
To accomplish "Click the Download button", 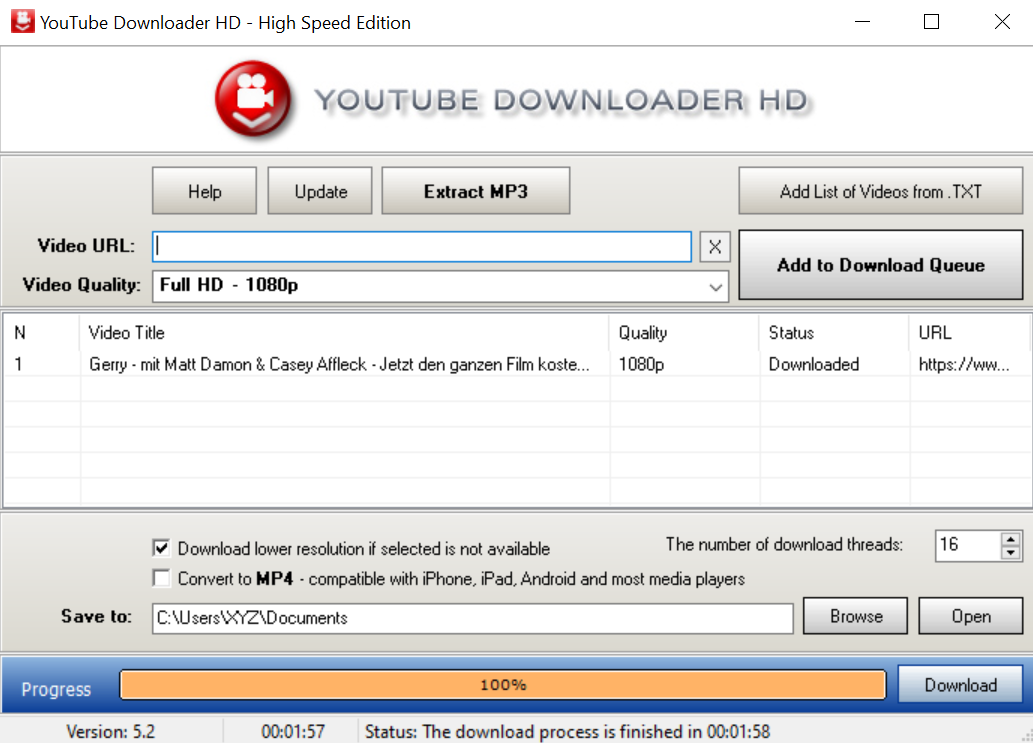I will [x=961, y=685].
